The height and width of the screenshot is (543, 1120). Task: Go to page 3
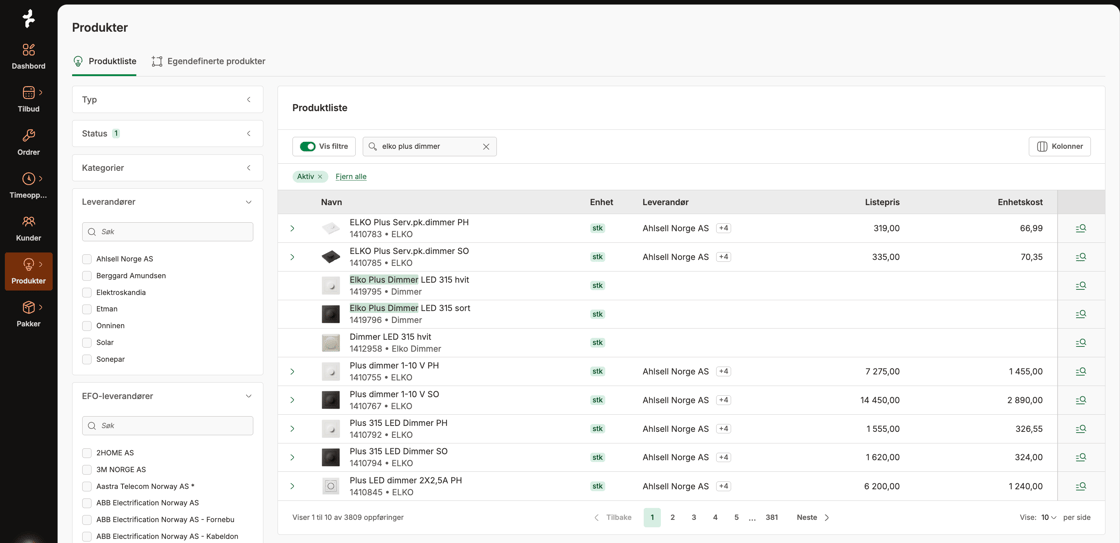[694, 517]
